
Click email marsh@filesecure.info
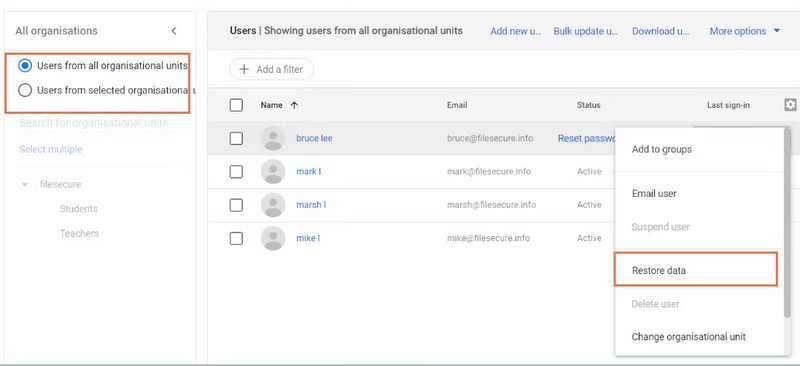coord(491,205)
